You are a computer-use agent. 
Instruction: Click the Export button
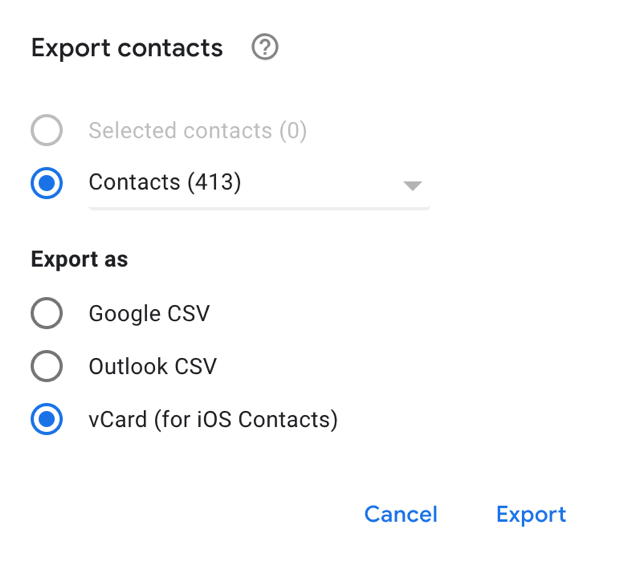tap(531, 514)
